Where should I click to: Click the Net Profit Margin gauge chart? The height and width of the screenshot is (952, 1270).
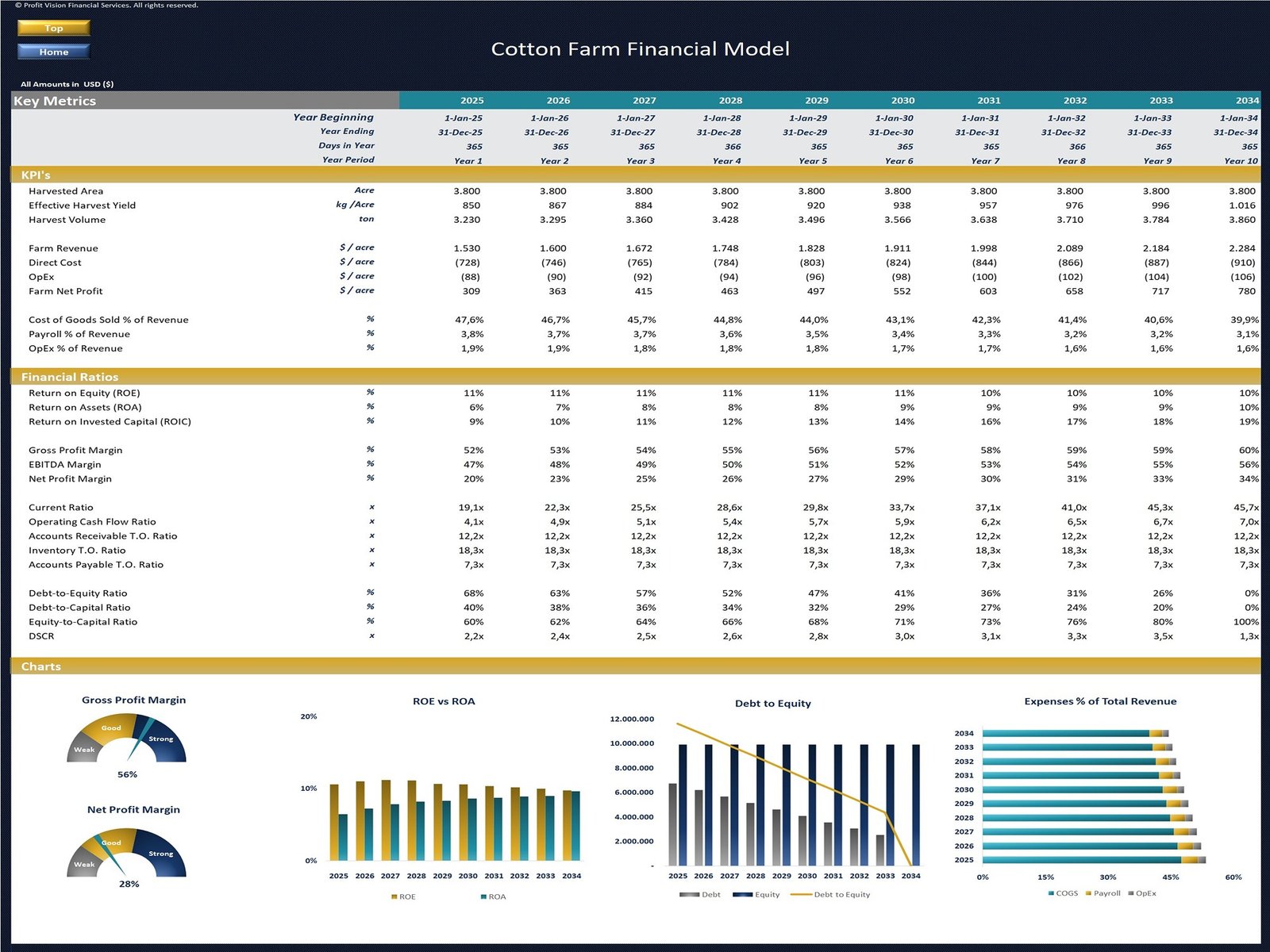pos(126,853)
